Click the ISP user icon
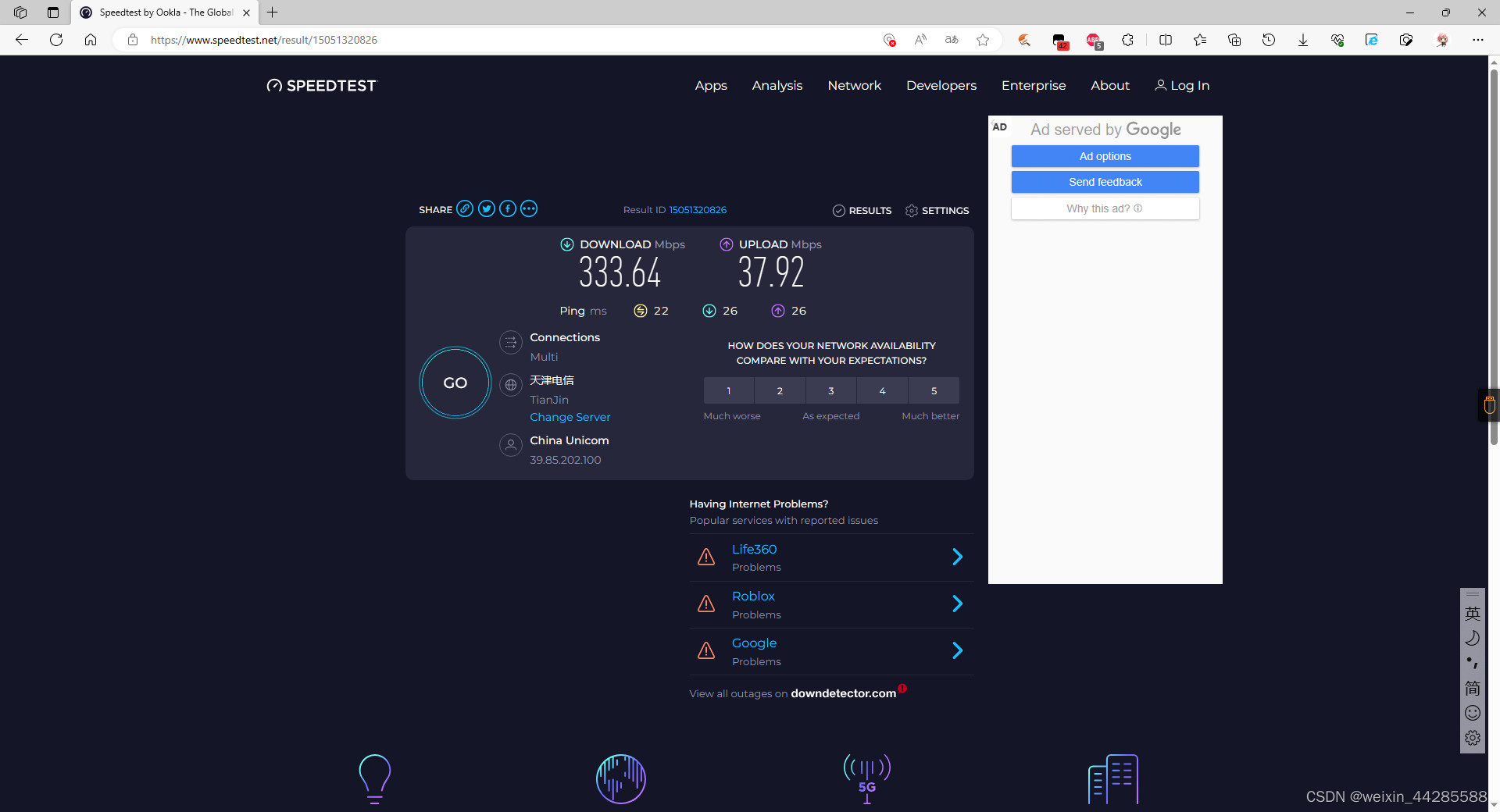Viewport: 1500px width, 812px height. coord(511,445)
